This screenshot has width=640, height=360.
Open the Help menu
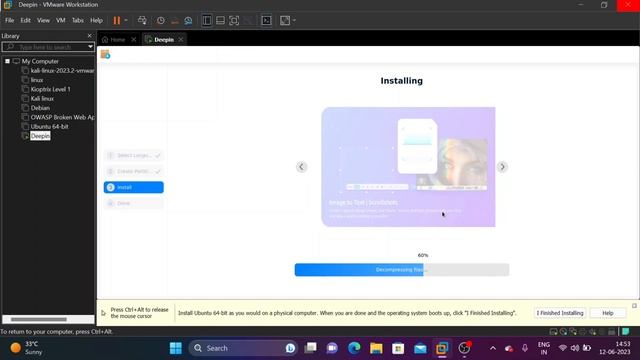point(96,20)
